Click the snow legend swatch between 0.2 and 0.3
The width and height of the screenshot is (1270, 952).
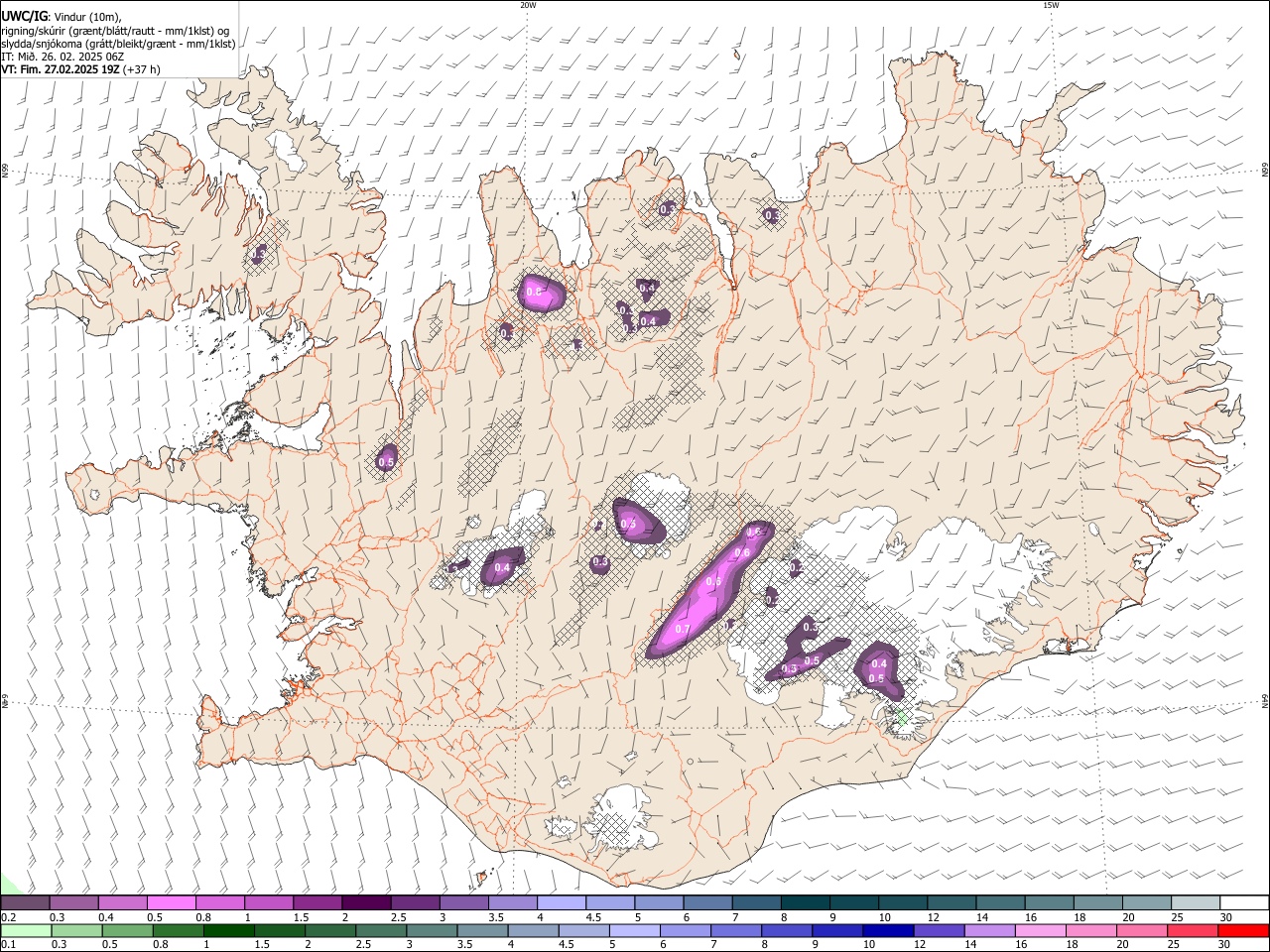point(25,902)
